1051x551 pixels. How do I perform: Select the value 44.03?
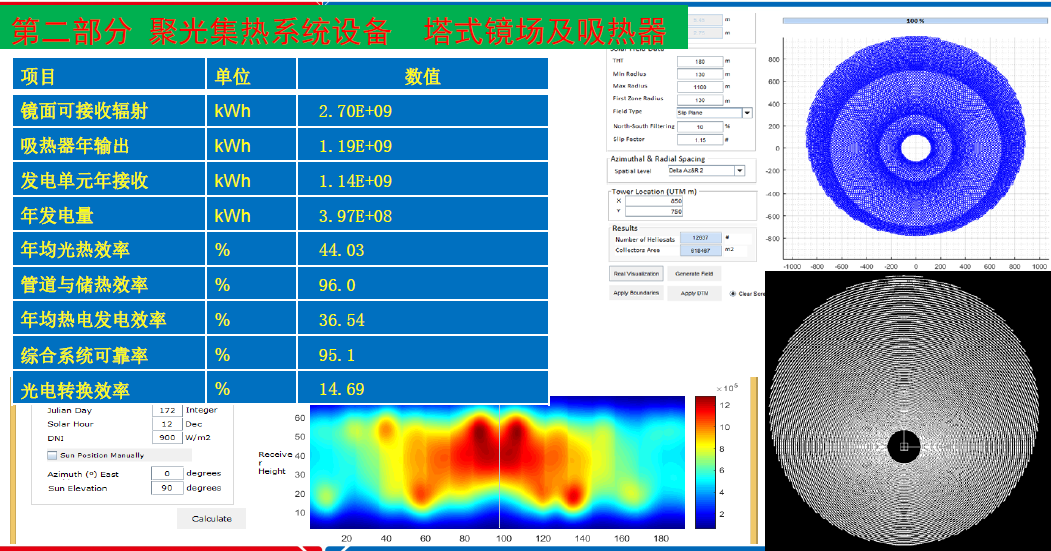pos(341,250)
